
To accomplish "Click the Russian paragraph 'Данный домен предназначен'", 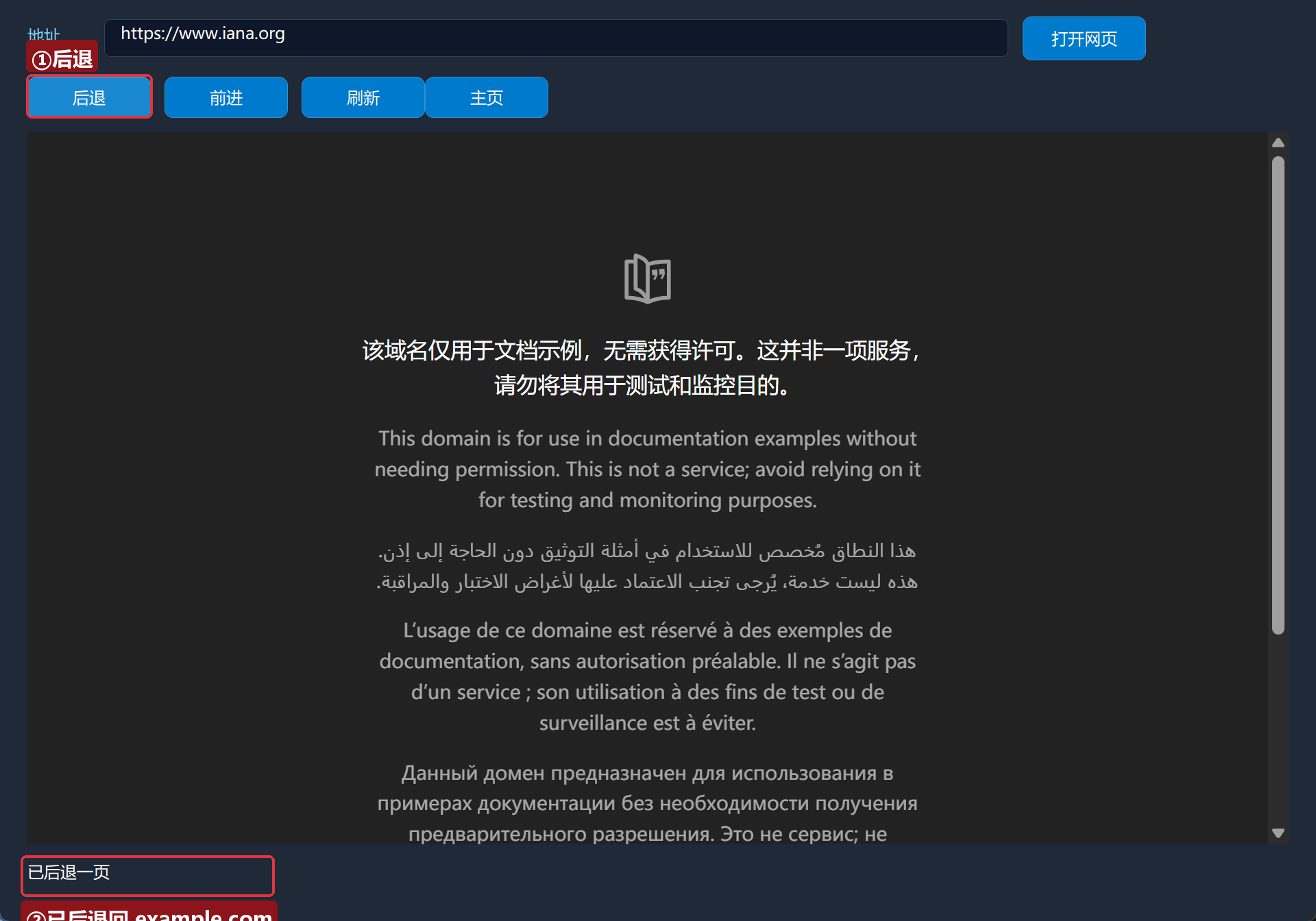I will click(648, 803).
